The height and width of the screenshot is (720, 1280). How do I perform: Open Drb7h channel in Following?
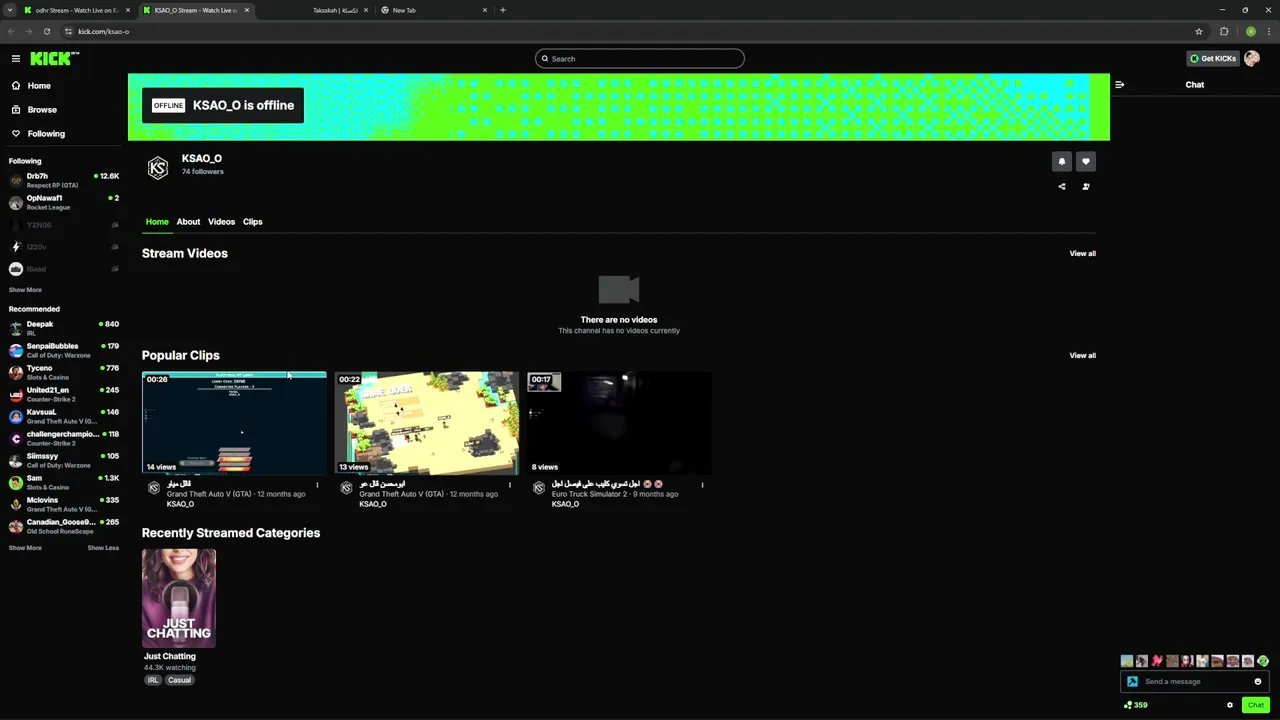click(x=64, y=181)
